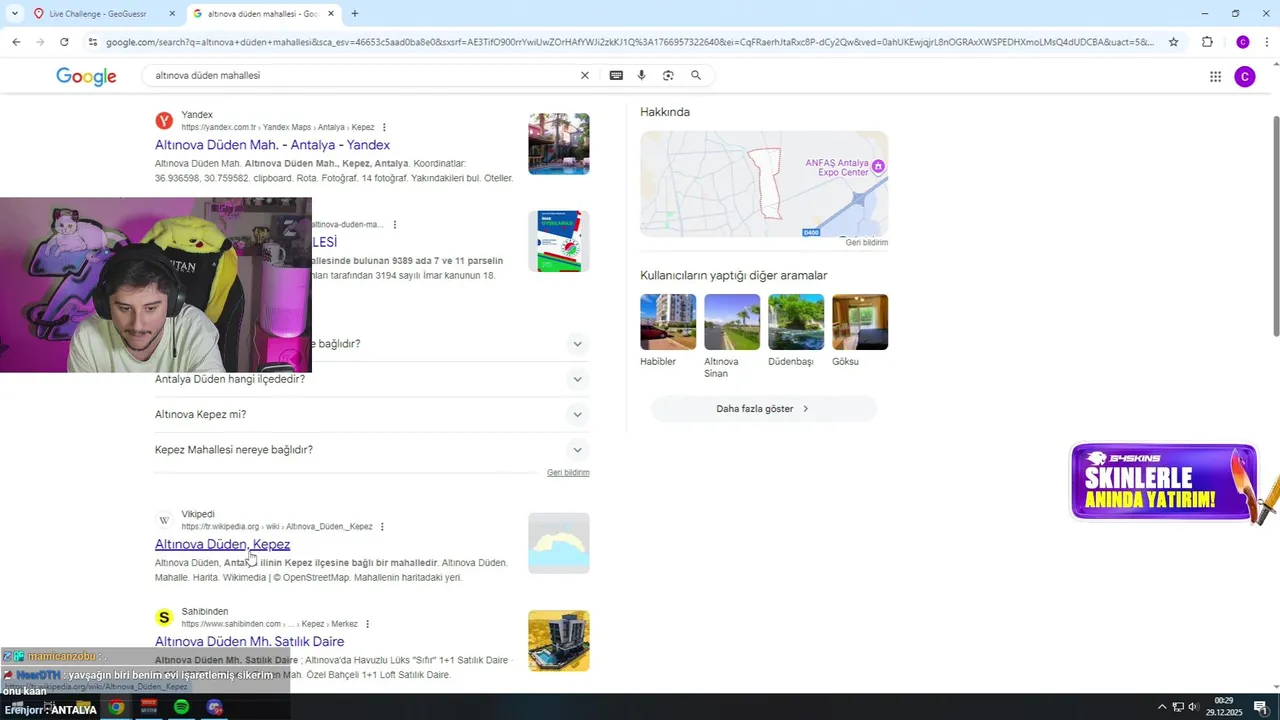Go to Google homepage via logo
This screenshot has height=720, width=1280.
(x=86, y=76)
